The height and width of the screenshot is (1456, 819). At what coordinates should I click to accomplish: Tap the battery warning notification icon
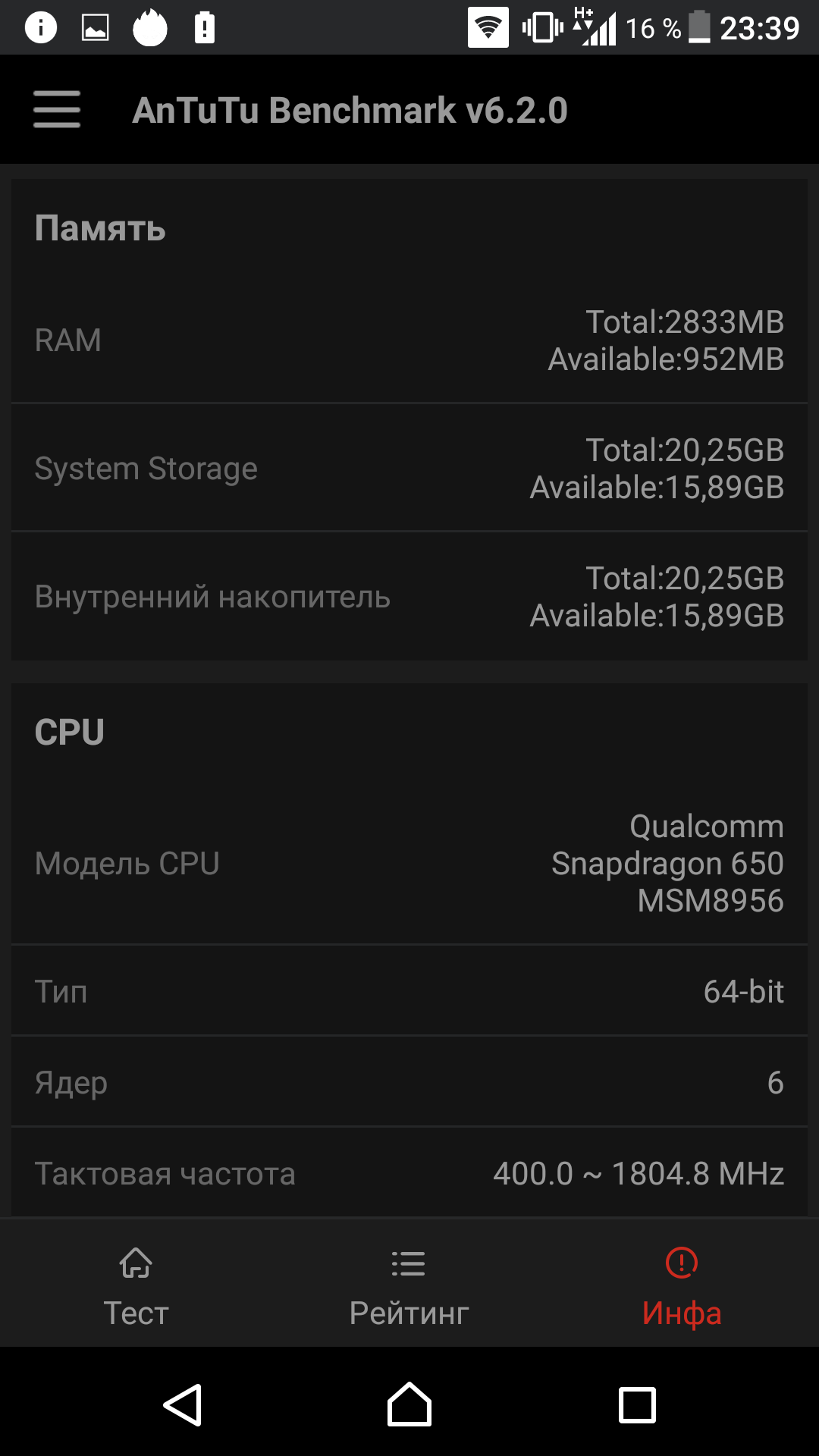205,28
